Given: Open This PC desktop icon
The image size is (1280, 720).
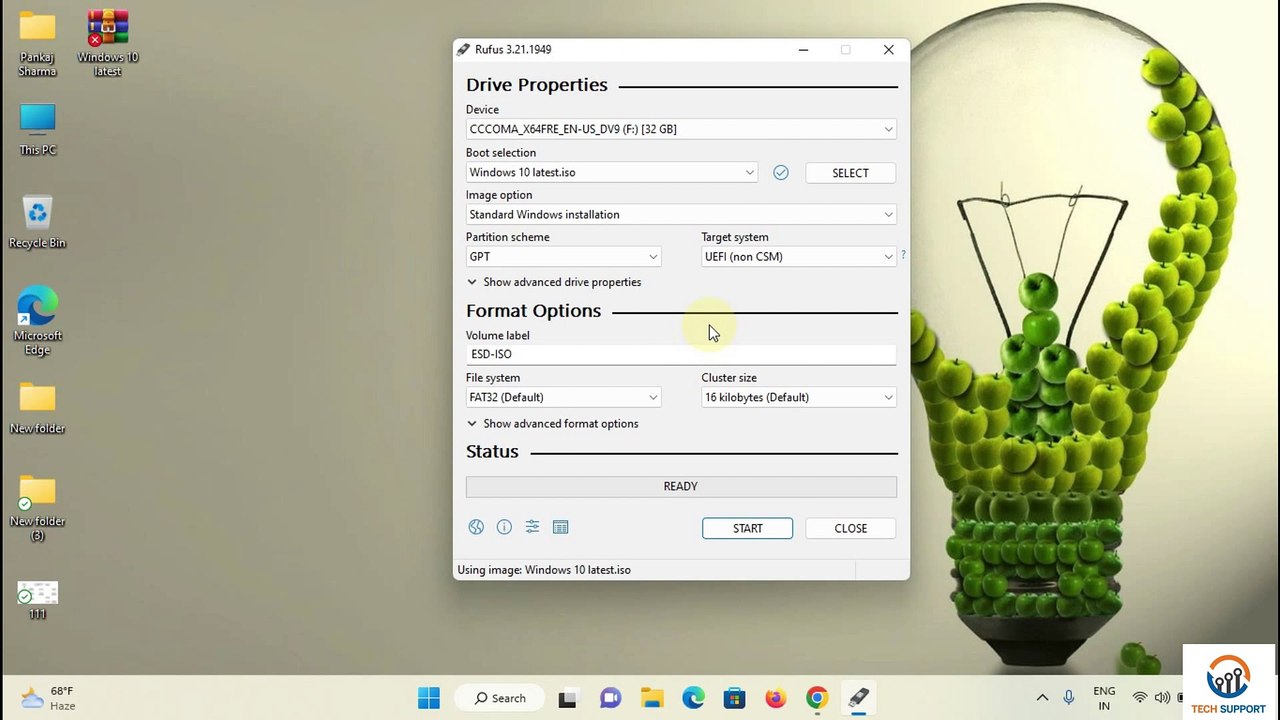Looking at the screenshot, I should (x=37, y=129).
